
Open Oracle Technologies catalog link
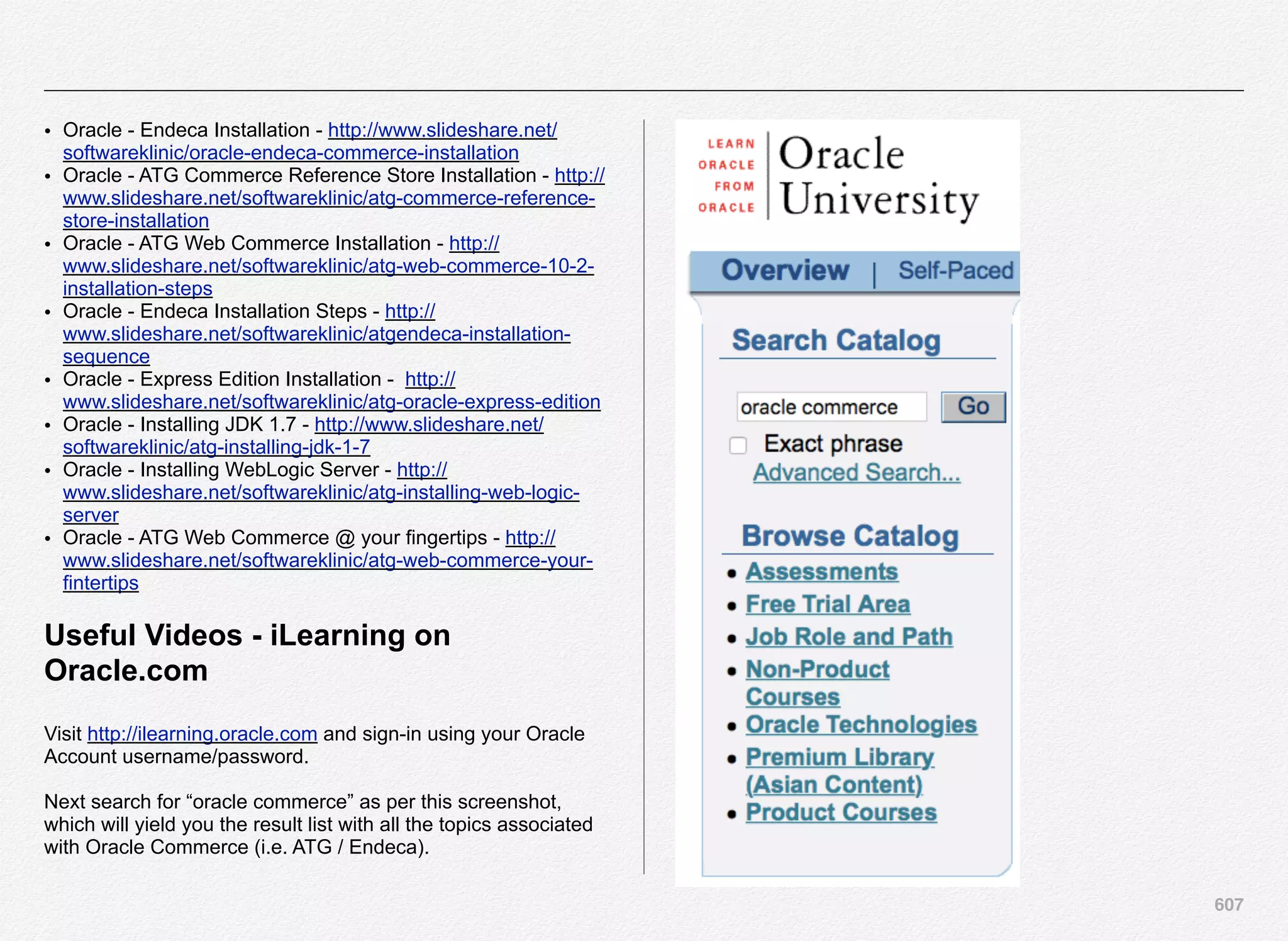861,725
